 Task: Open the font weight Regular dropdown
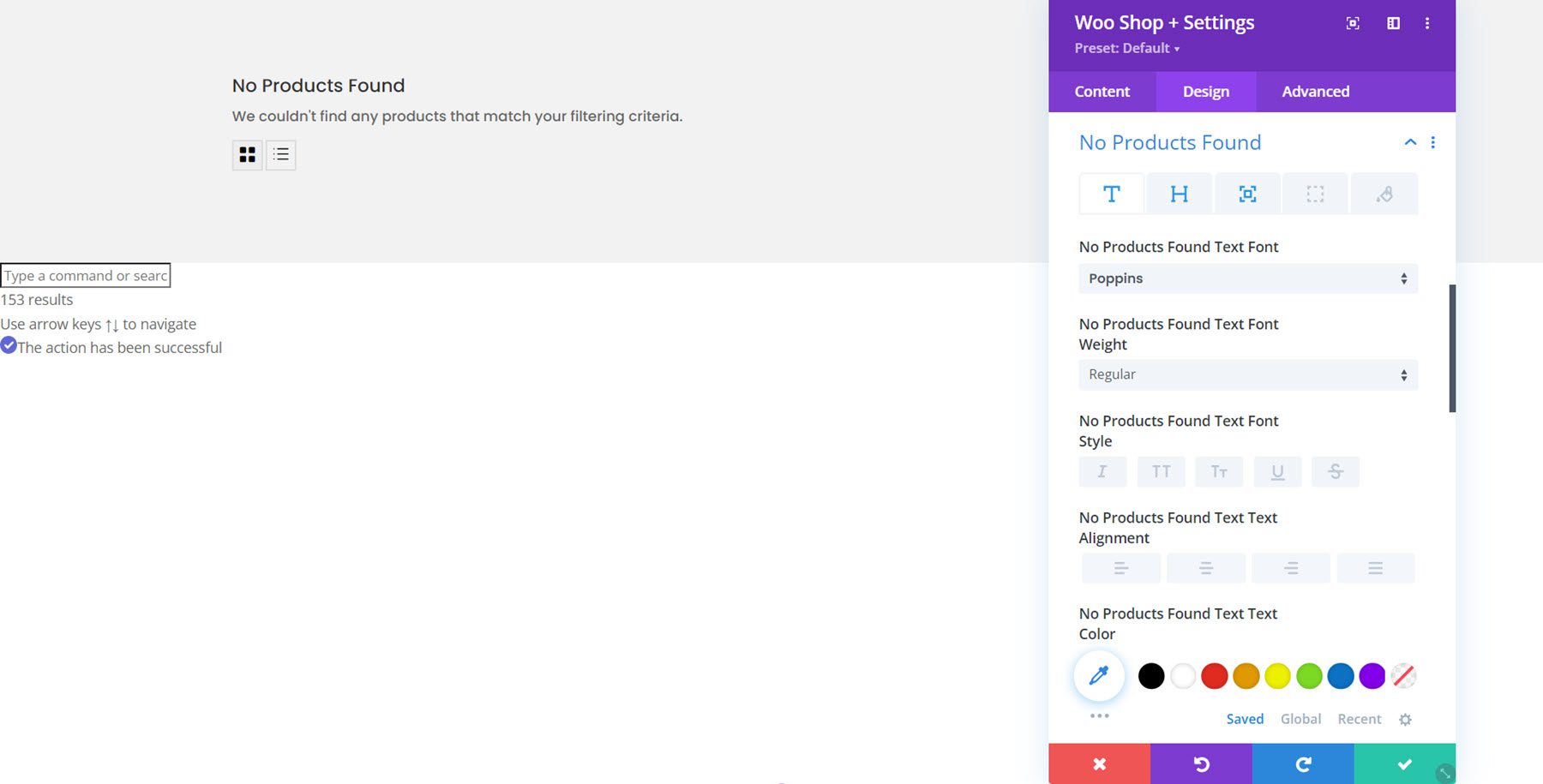pos(1246,374)
